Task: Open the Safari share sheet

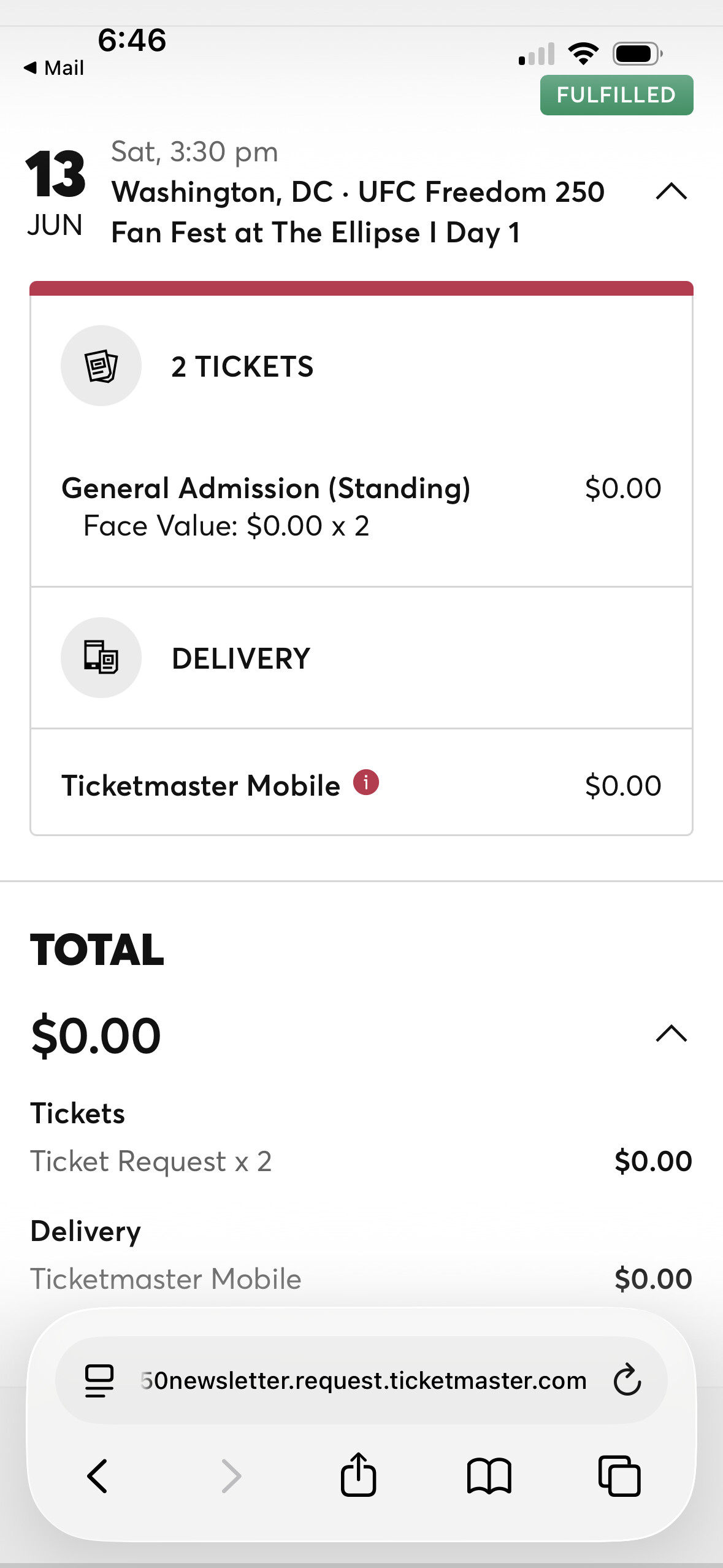Action: [x=358, y=1475]
